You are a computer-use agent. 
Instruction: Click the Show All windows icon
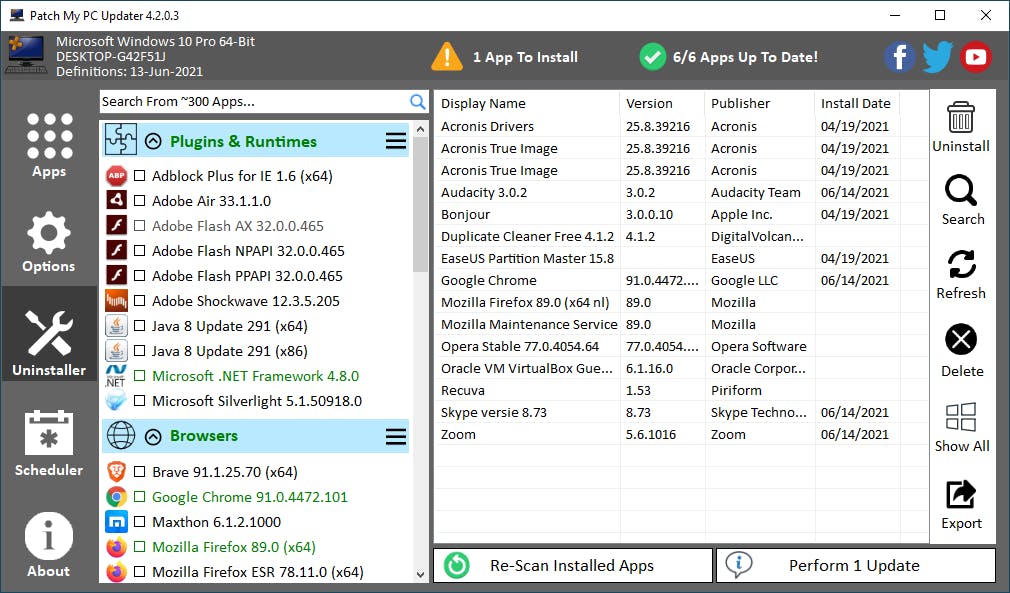961,417
